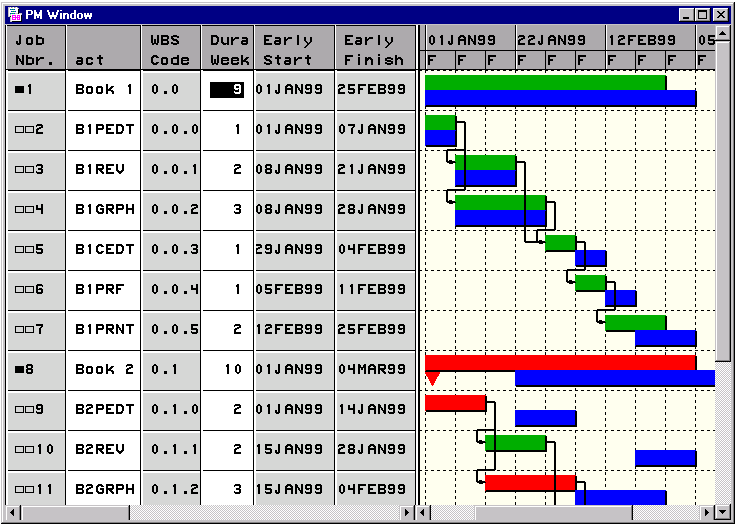Click Gantt pane right scroll arrow
Viewport: 738px width, 526px height.
click(707, 512)
